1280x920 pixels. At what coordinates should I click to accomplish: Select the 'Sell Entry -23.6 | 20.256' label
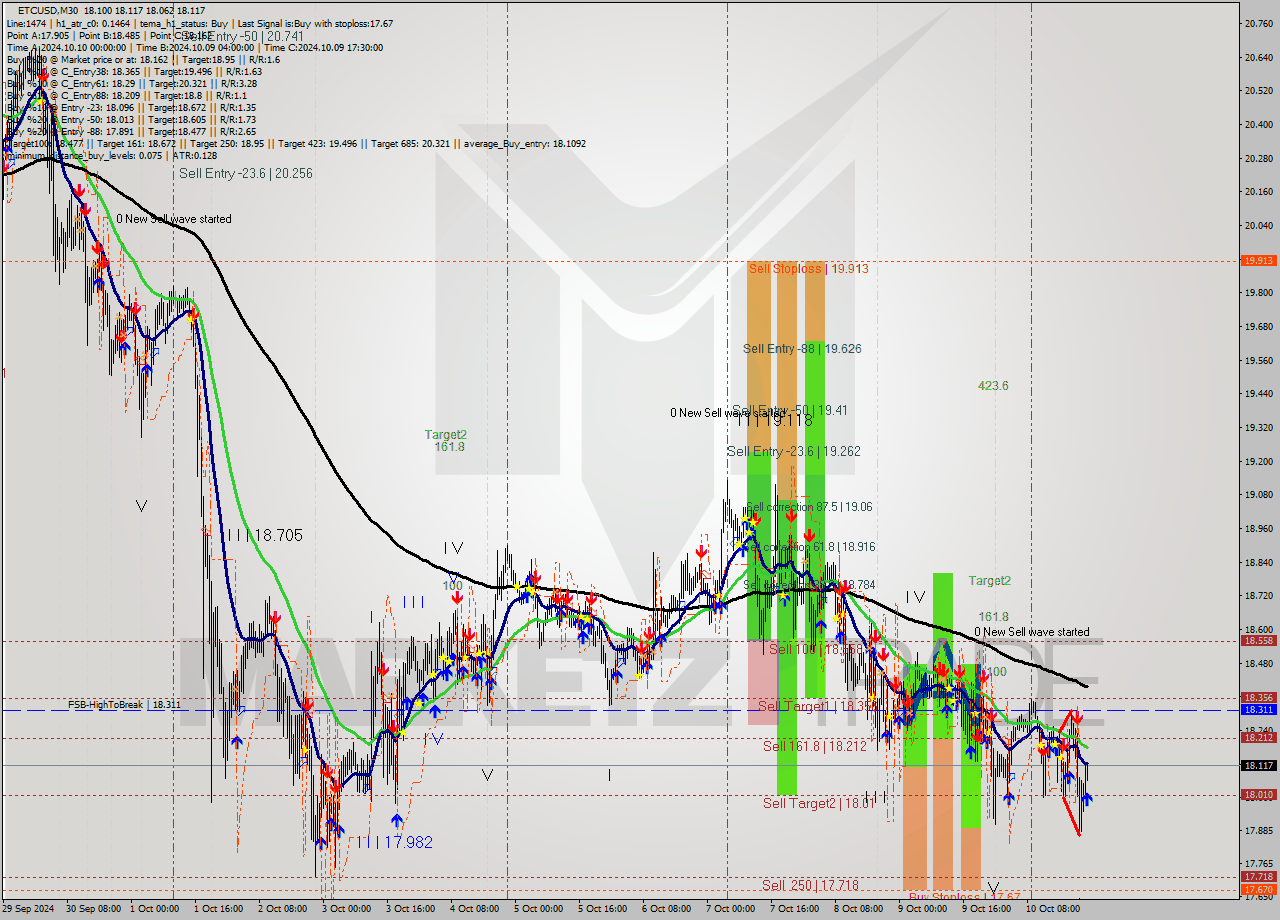click(246, 173)
